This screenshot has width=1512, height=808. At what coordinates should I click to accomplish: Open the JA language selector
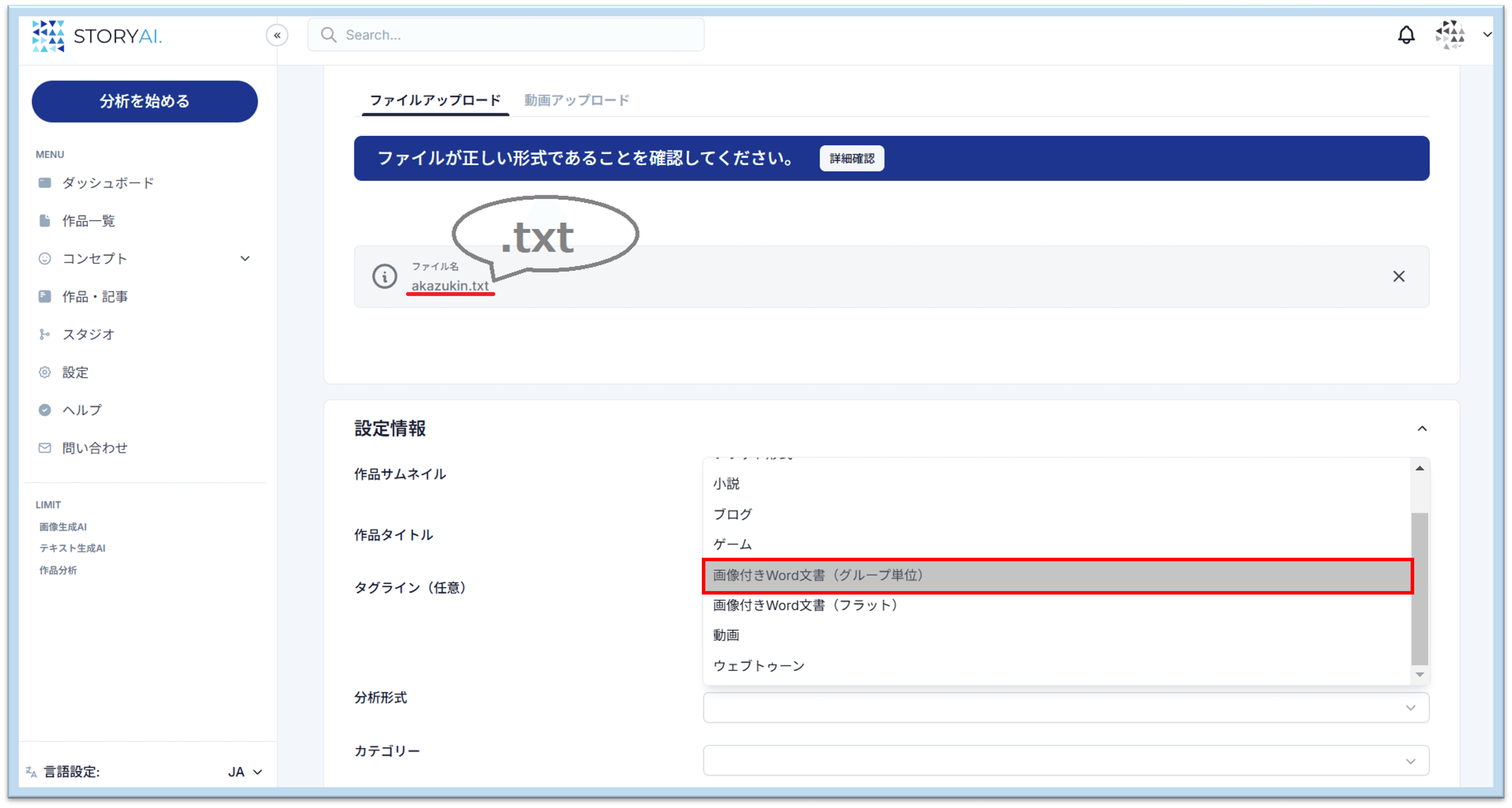245,772
